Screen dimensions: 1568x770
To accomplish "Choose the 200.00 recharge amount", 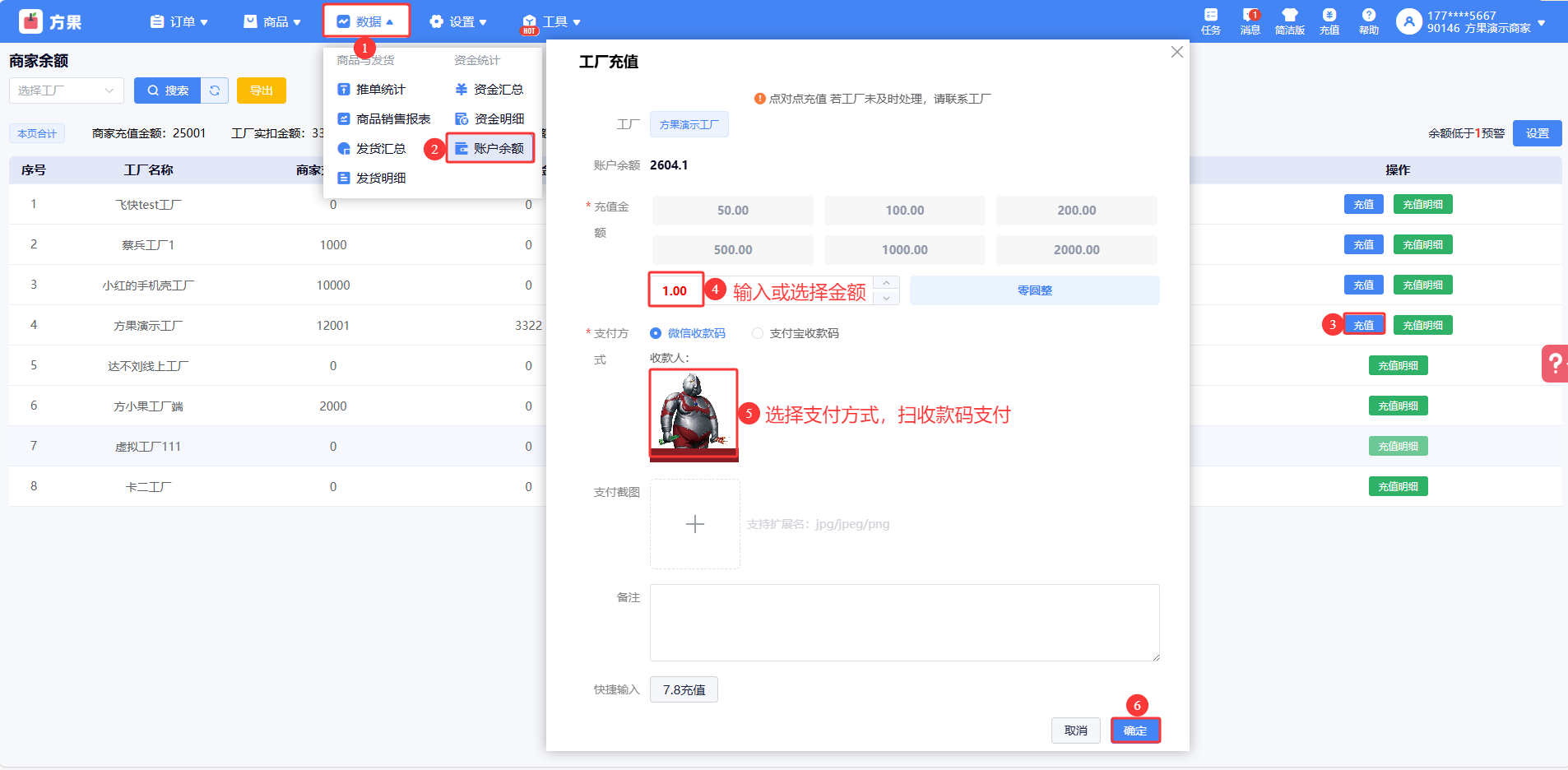I will pyautogui.click(x=1077, y=211).
